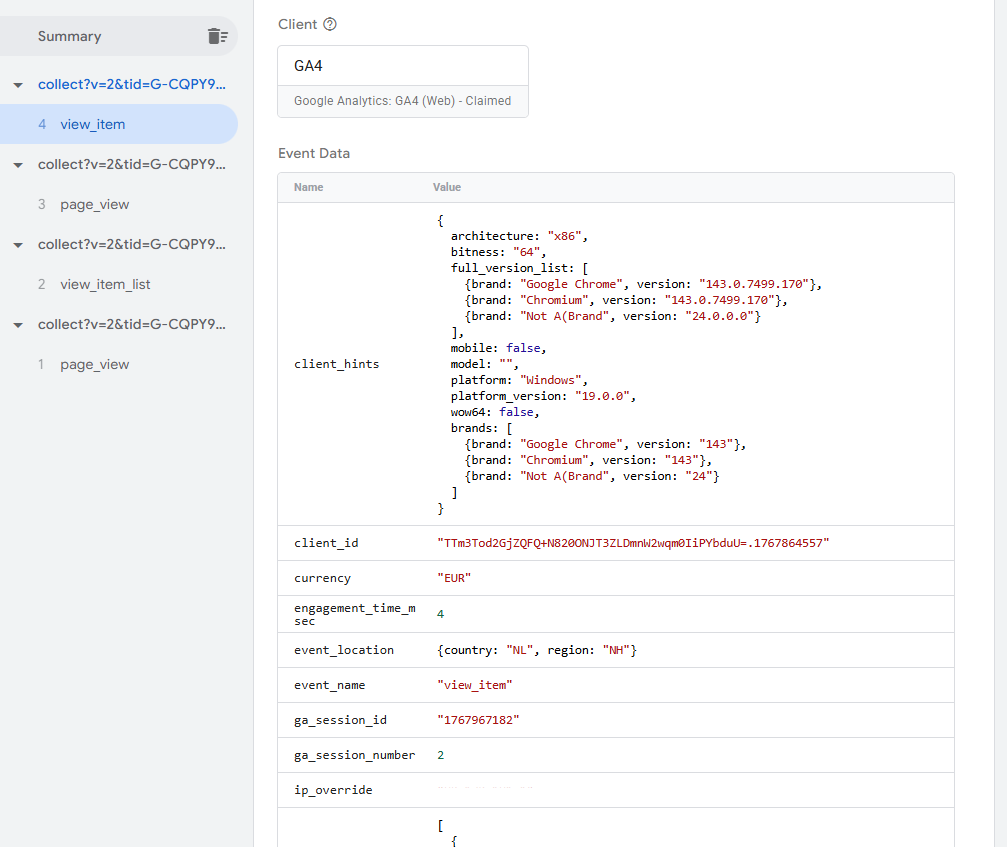This screenshot has width=1007, height=847.
Task: Open the collect request link above view_item_list
Action: point(132,244)
